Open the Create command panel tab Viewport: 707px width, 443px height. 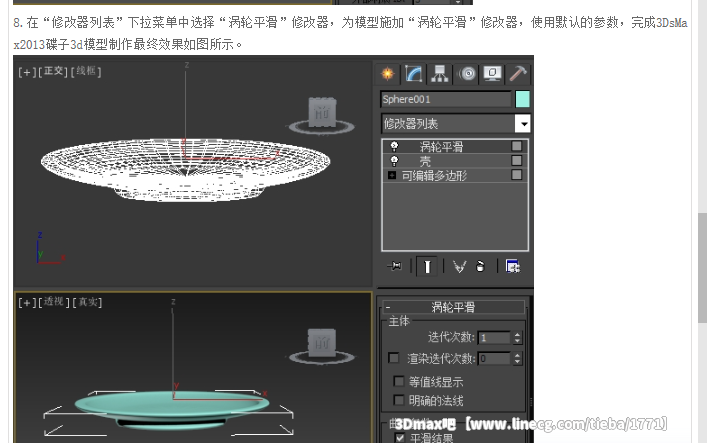388,74
